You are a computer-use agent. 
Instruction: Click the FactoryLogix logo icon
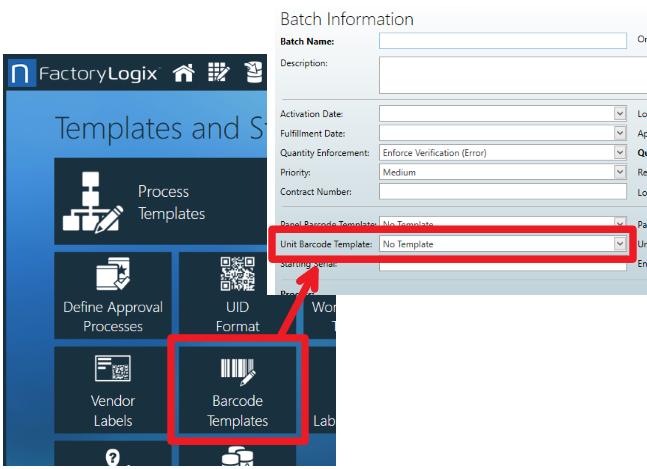pos(22,73)
